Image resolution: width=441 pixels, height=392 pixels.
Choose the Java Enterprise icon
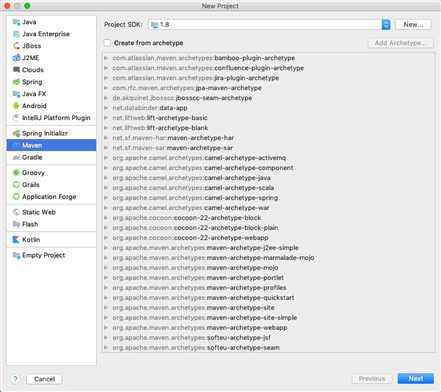pyautogui.click(x=16, y=34)
